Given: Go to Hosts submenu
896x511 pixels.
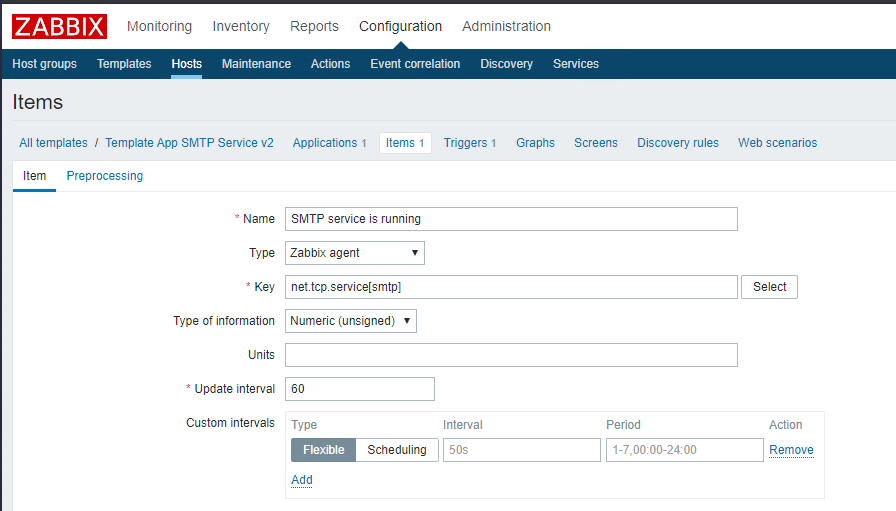Looking at the screenshot, I should 186,64.
